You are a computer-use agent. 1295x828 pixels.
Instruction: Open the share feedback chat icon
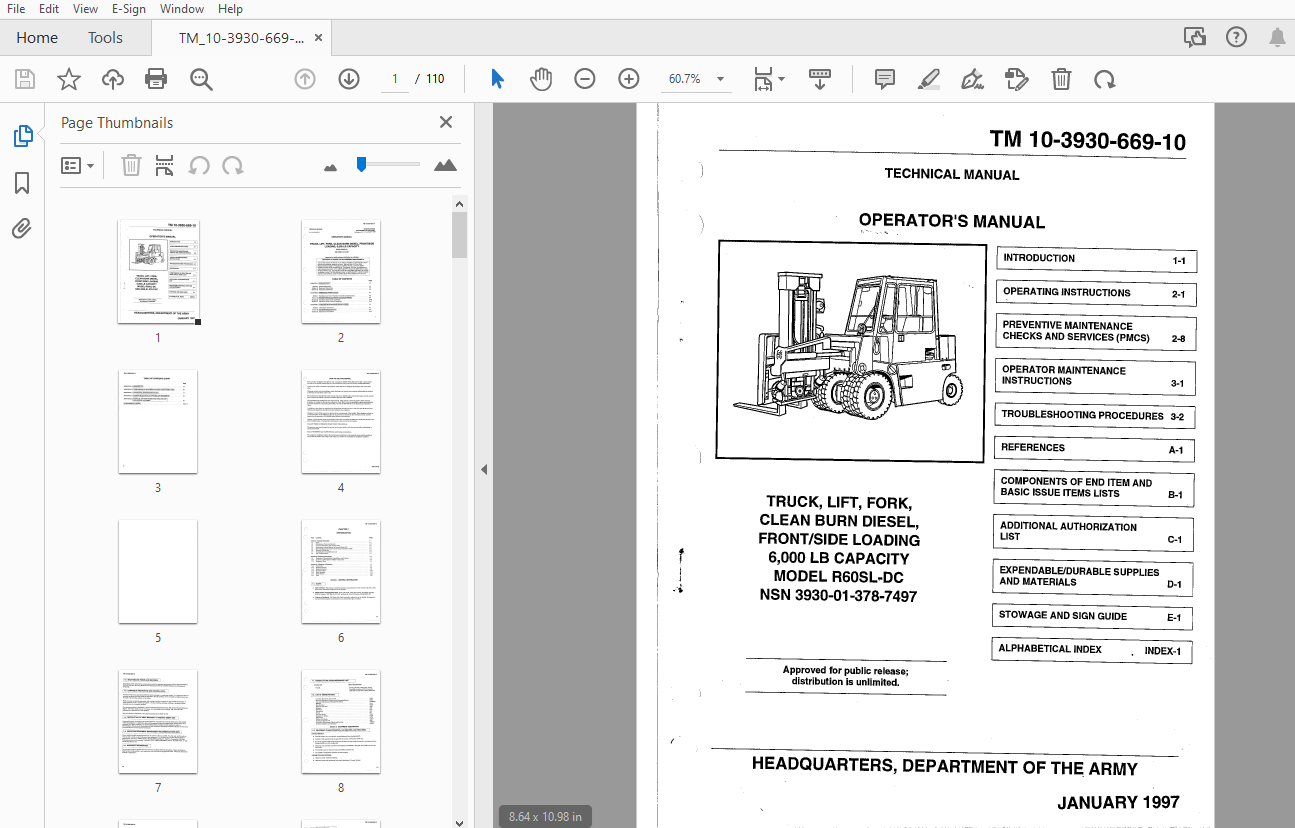point(1195,38)
